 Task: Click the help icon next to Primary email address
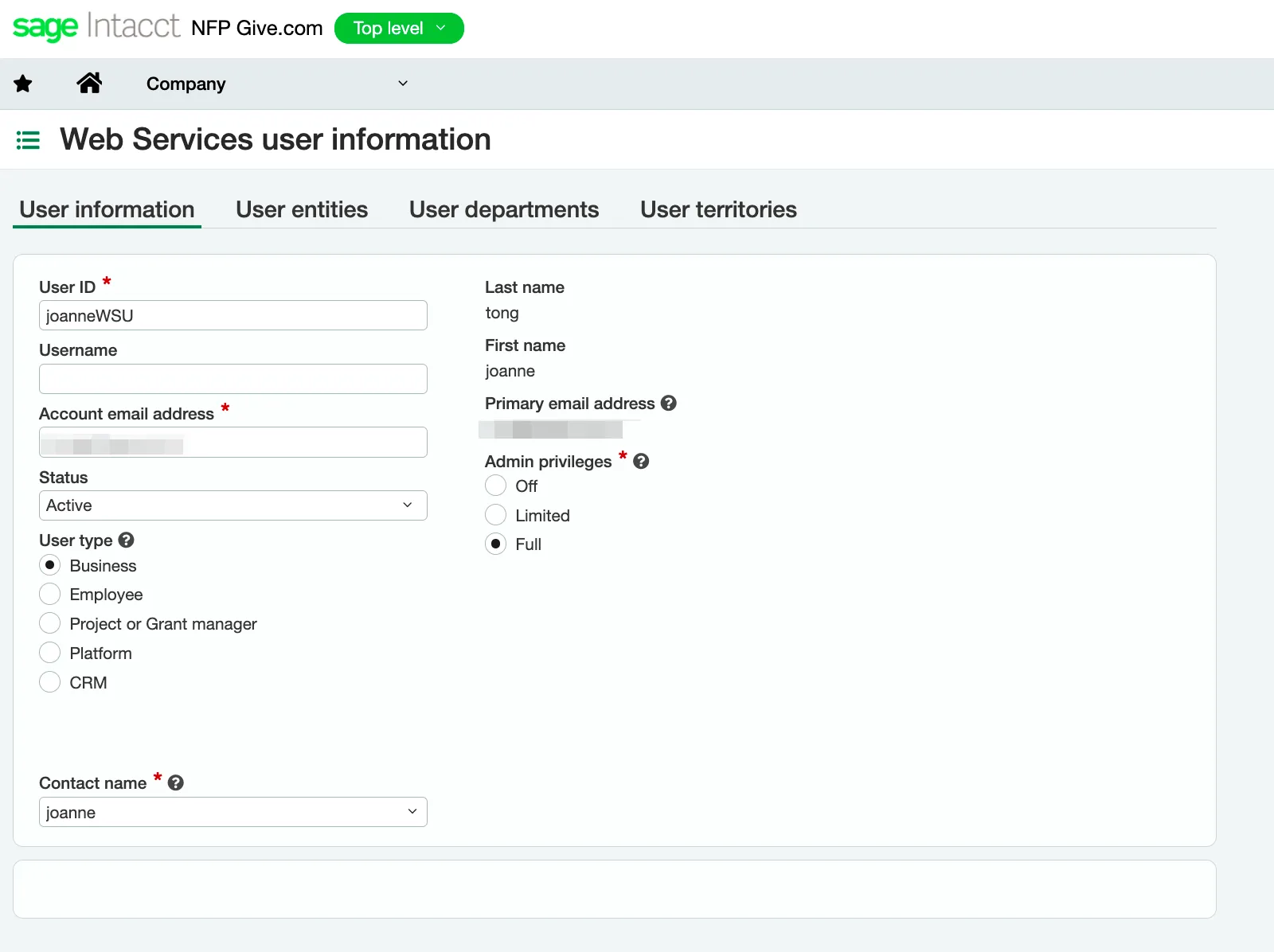coord(669,404)
